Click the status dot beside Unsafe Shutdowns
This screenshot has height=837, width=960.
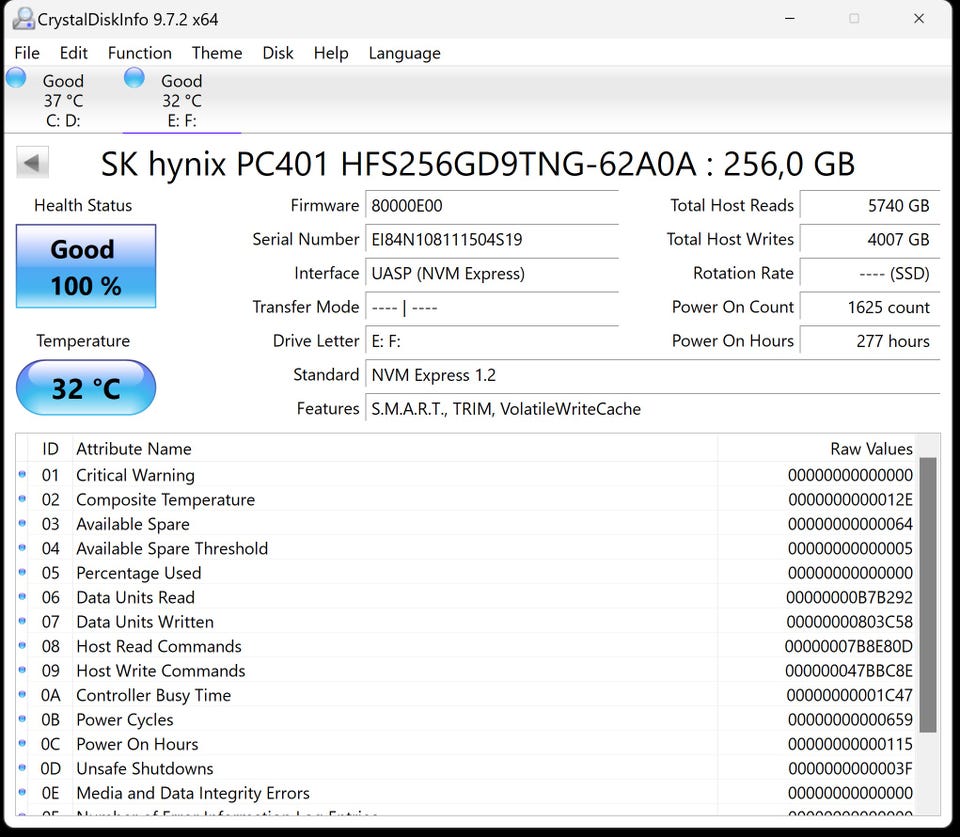point(22,768)
